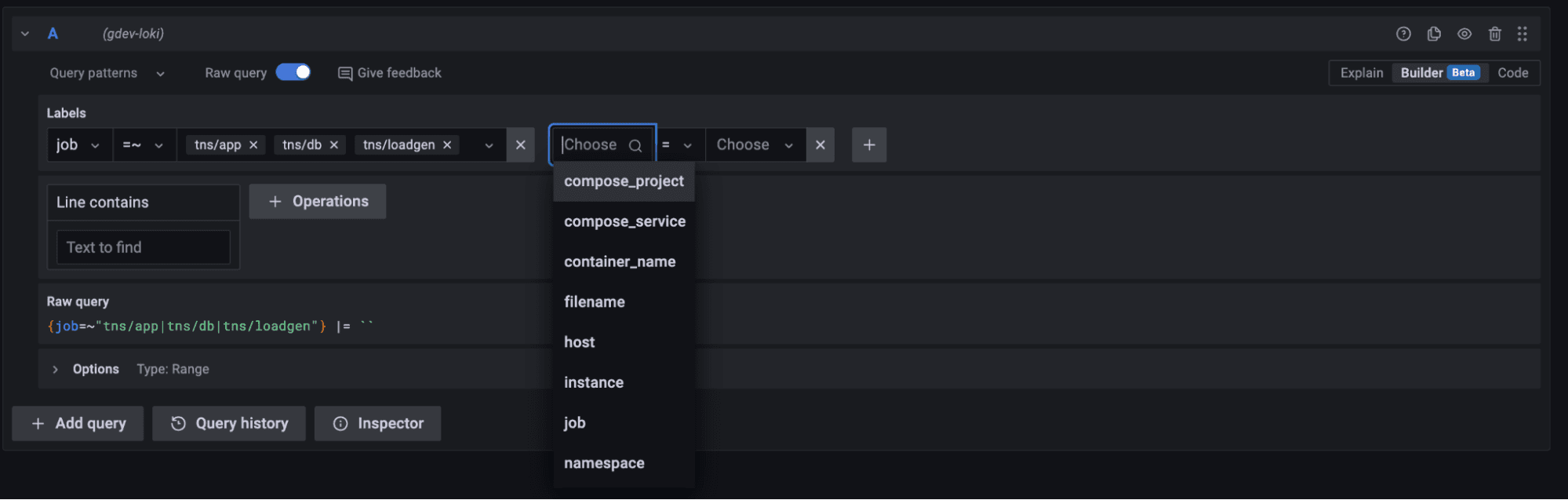
Task: Switch to the Explain mode option
Action: click(1361, 73)
